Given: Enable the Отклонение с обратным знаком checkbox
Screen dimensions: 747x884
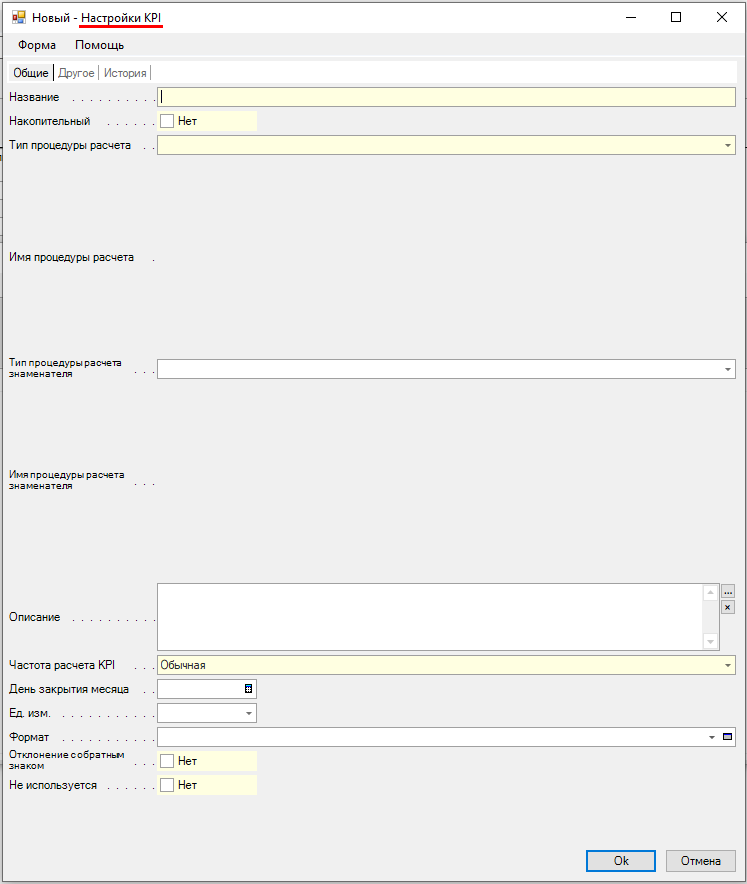Looking at the screenshot, I should point(167,761).
